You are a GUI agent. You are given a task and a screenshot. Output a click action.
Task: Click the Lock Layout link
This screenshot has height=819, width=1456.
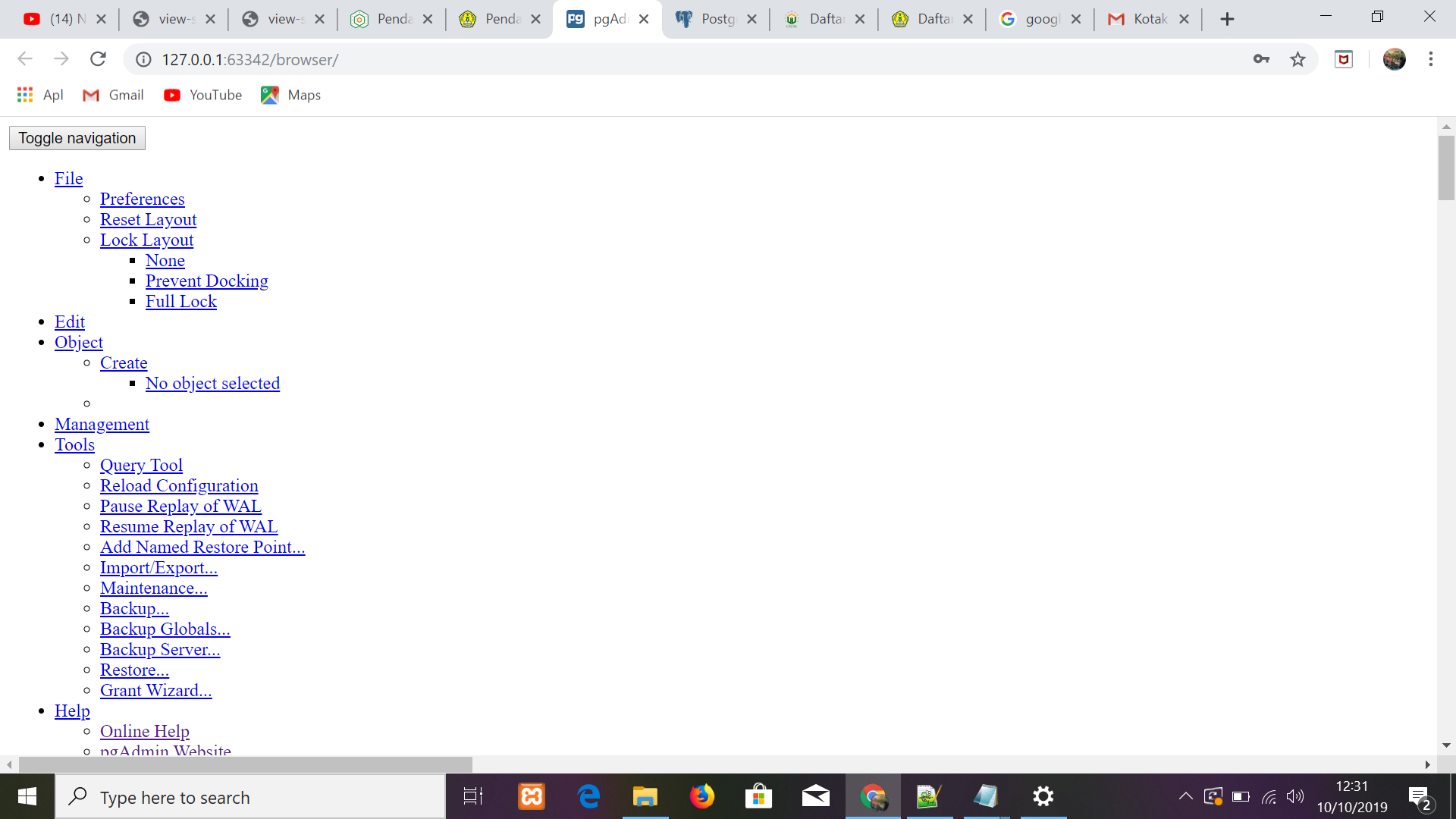147,240
